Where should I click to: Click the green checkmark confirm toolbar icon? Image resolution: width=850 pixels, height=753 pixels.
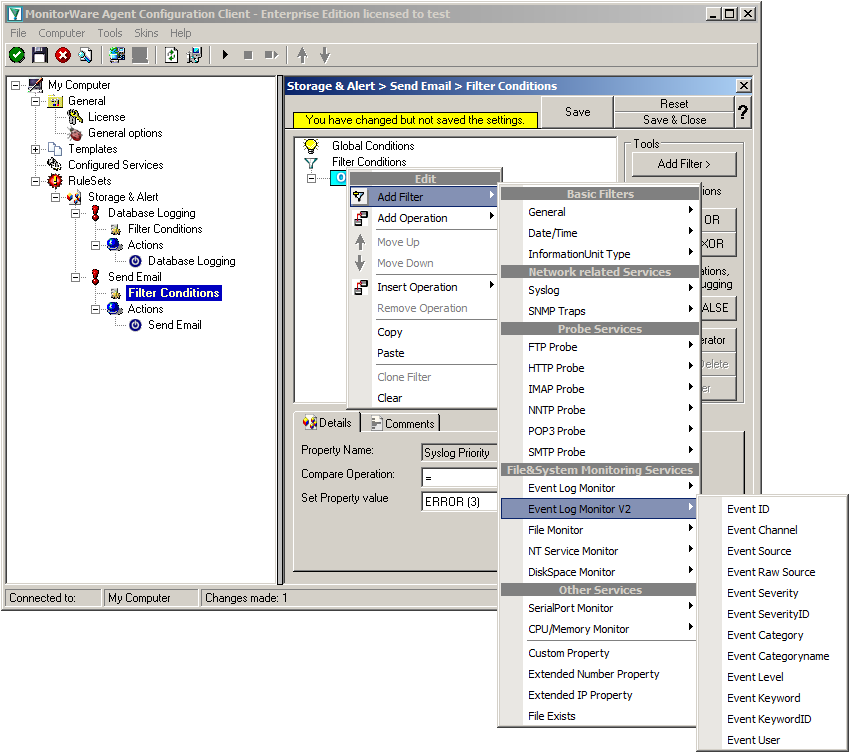click(x=17, y=55)
